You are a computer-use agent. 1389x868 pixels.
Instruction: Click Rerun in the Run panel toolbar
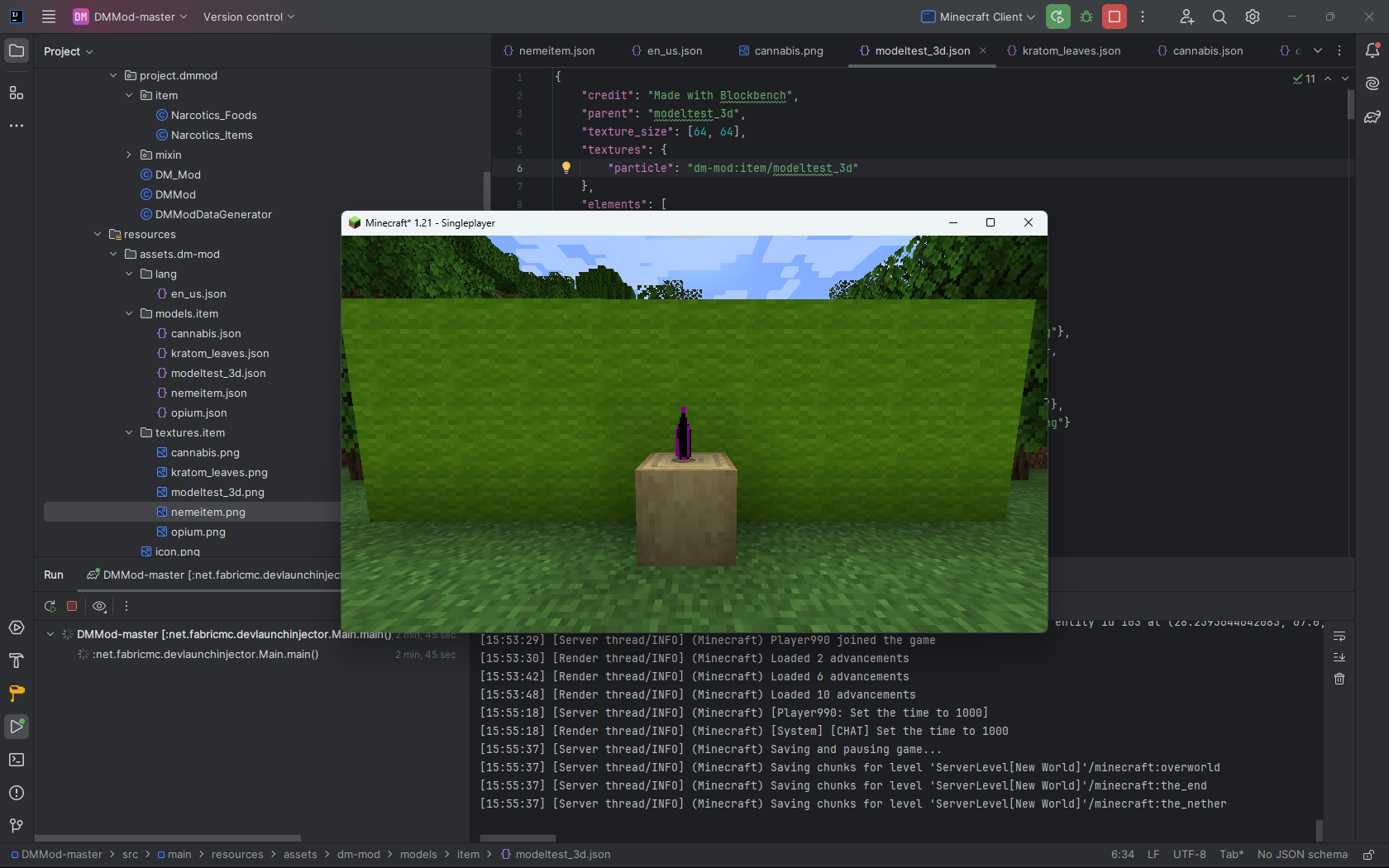click(50, 606)
